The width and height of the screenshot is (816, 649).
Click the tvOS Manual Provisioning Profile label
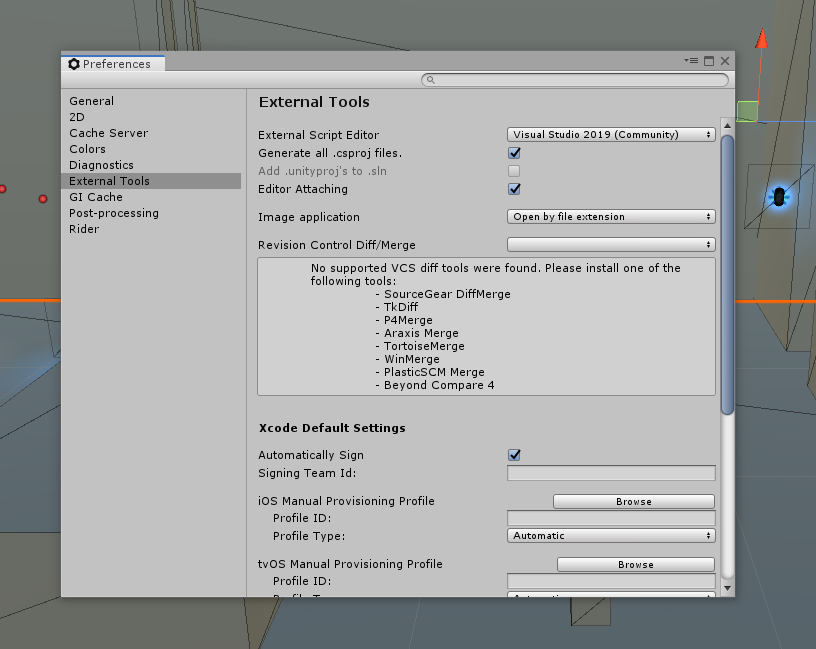(350, 564)
